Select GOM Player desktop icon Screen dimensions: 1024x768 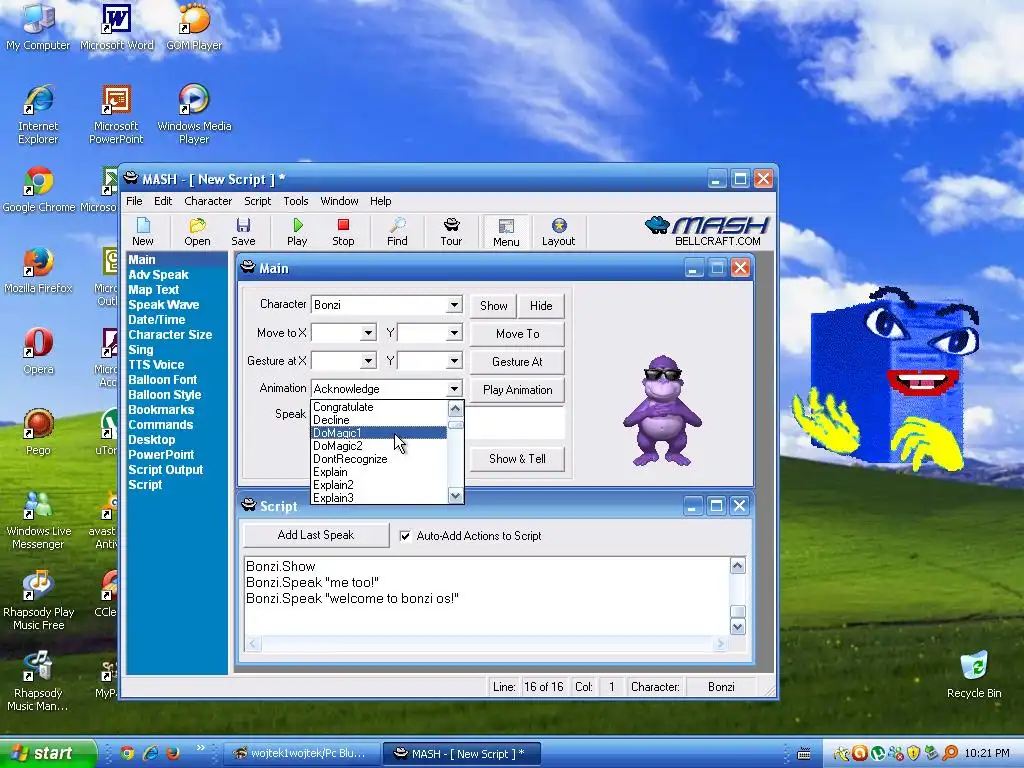194,27
